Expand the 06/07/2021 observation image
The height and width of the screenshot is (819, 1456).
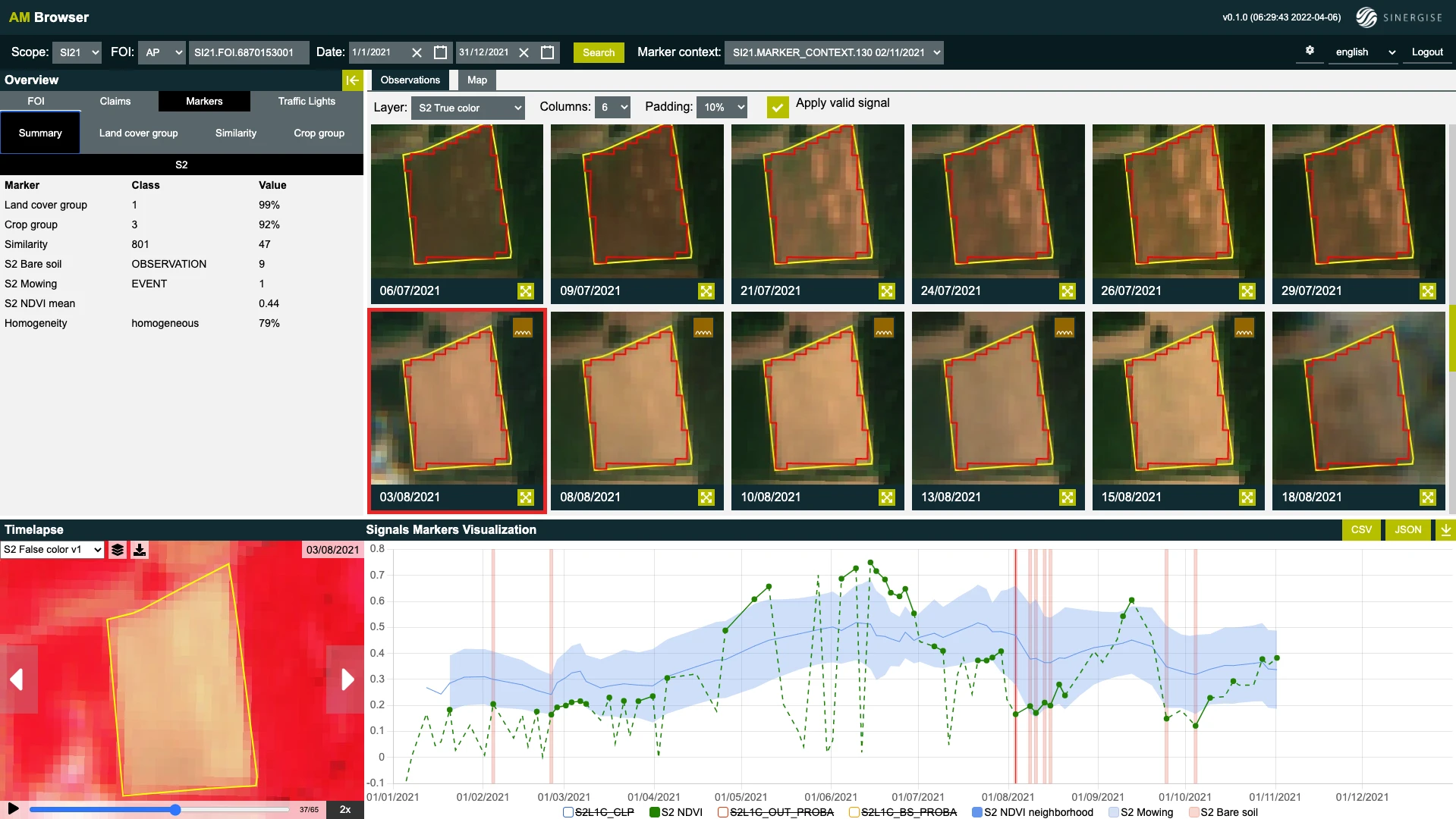526,291
